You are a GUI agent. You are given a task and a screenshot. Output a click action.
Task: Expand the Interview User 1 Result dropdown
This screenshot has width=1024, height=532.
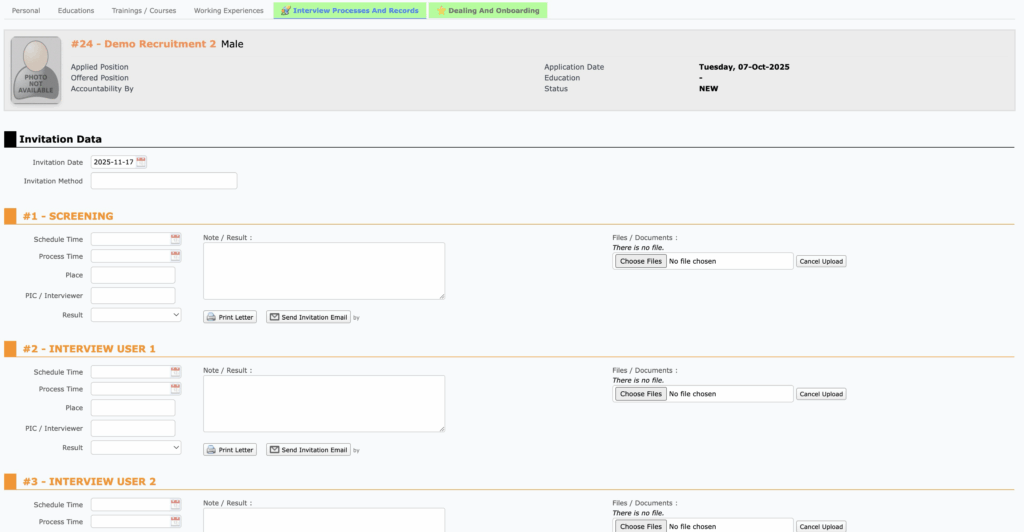136,448
